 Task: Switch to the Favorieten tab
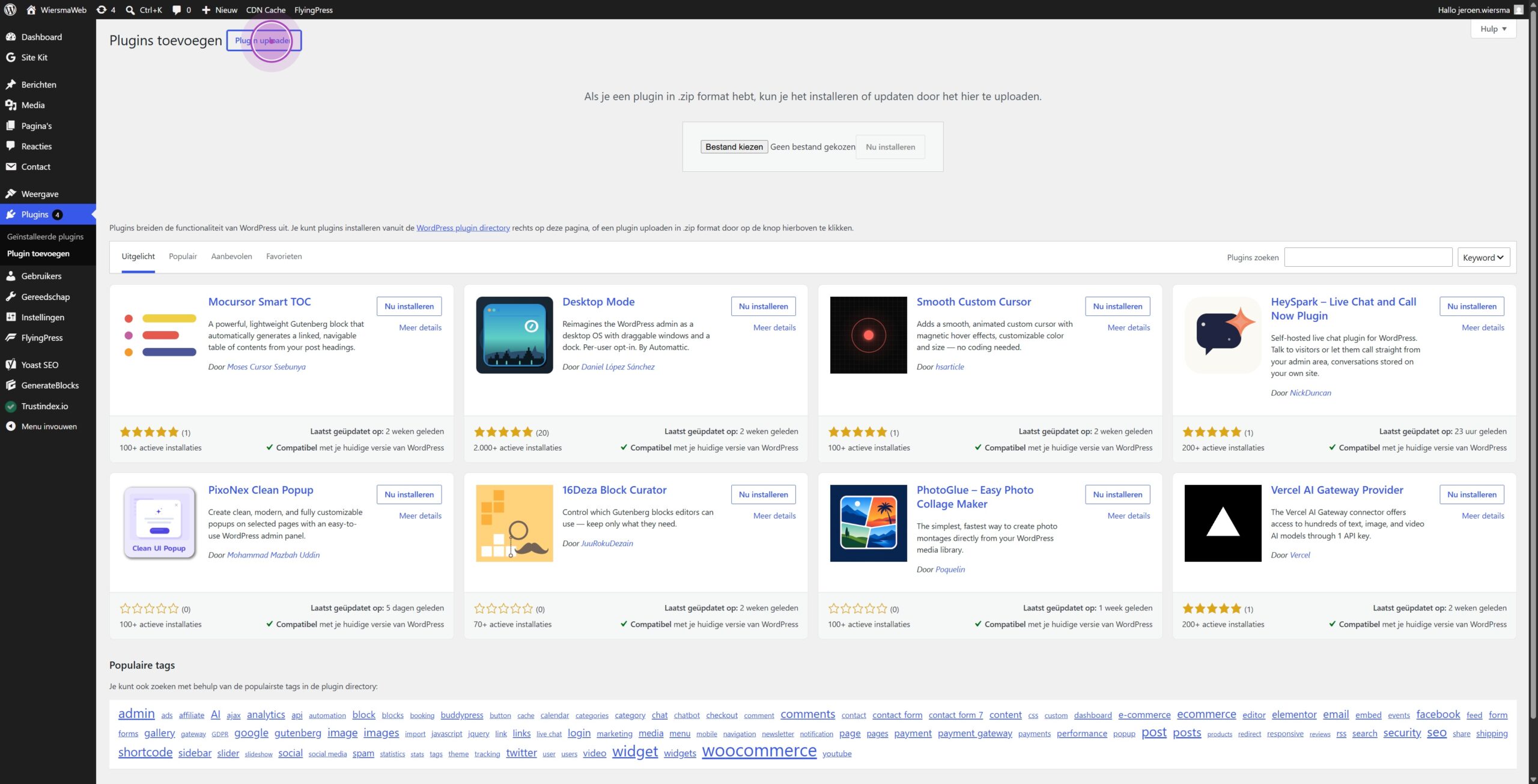[x=284, y=257]
